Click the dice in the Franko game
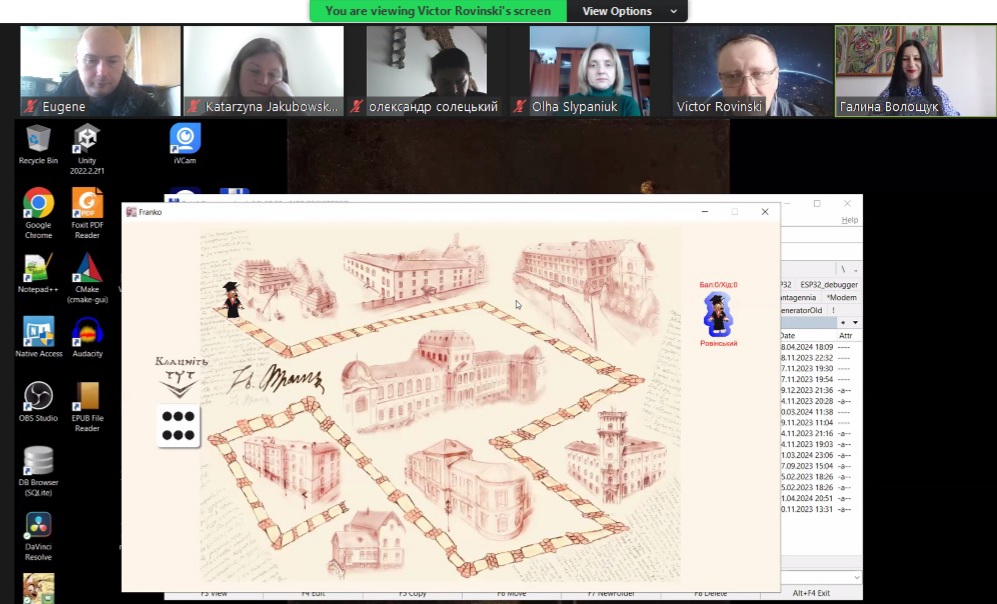This screenshot has width=997, height=604. click(x=178, y=426)
